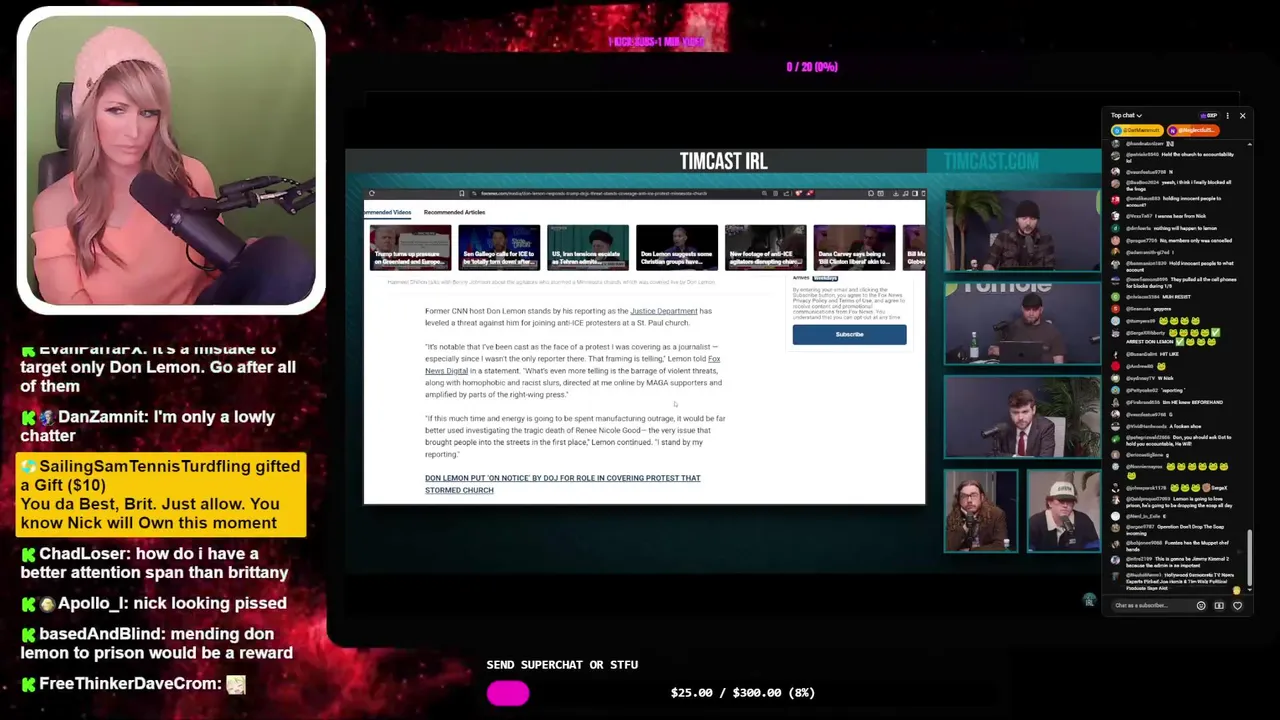Viewport: 1280px width, 720px height.
Task: Switch to Recommended Videos tab
Action: click(x=388, y=212)
